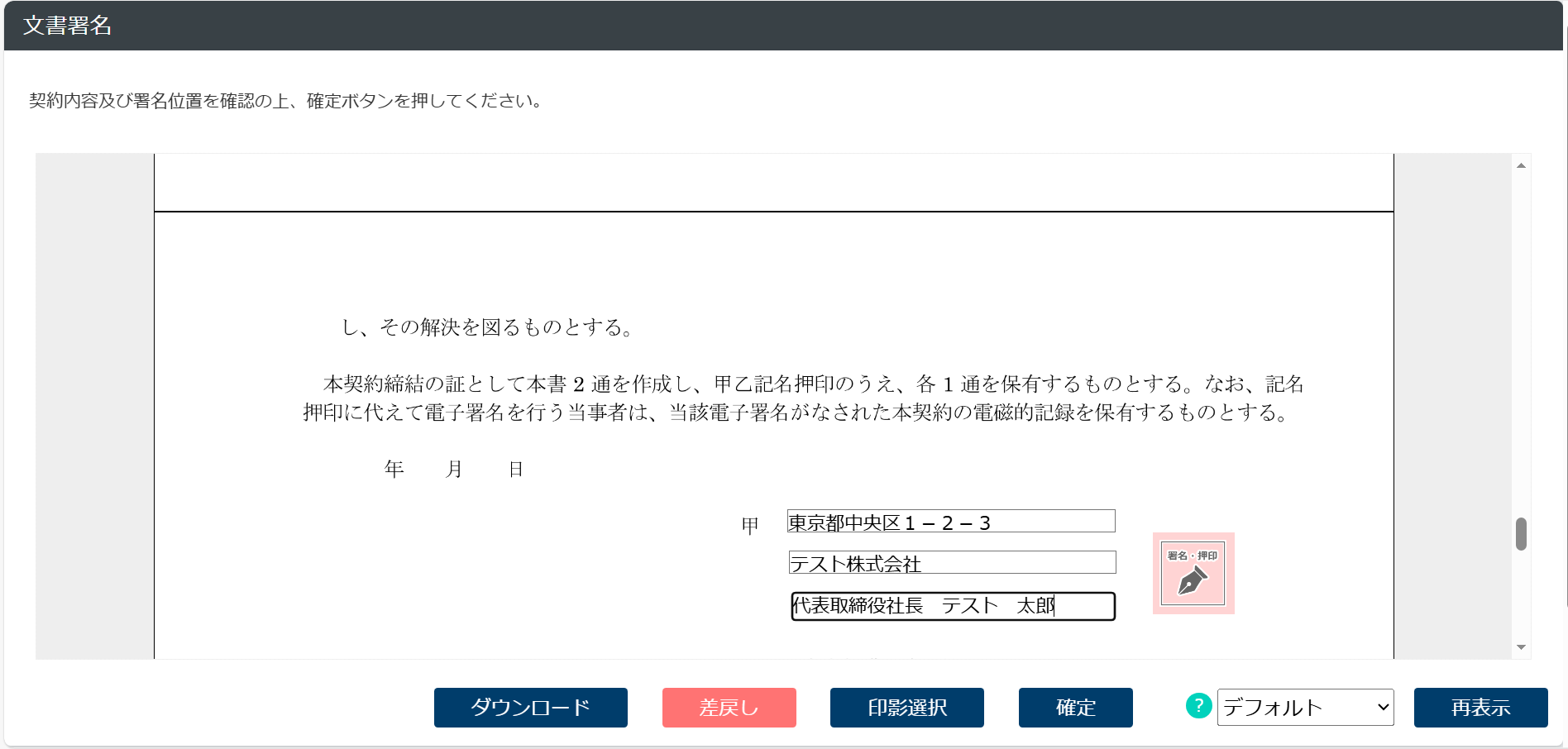The image size is (1568, 749).
Task: Confirm the signature with 確定
Action: click(x=1075, y=708)
